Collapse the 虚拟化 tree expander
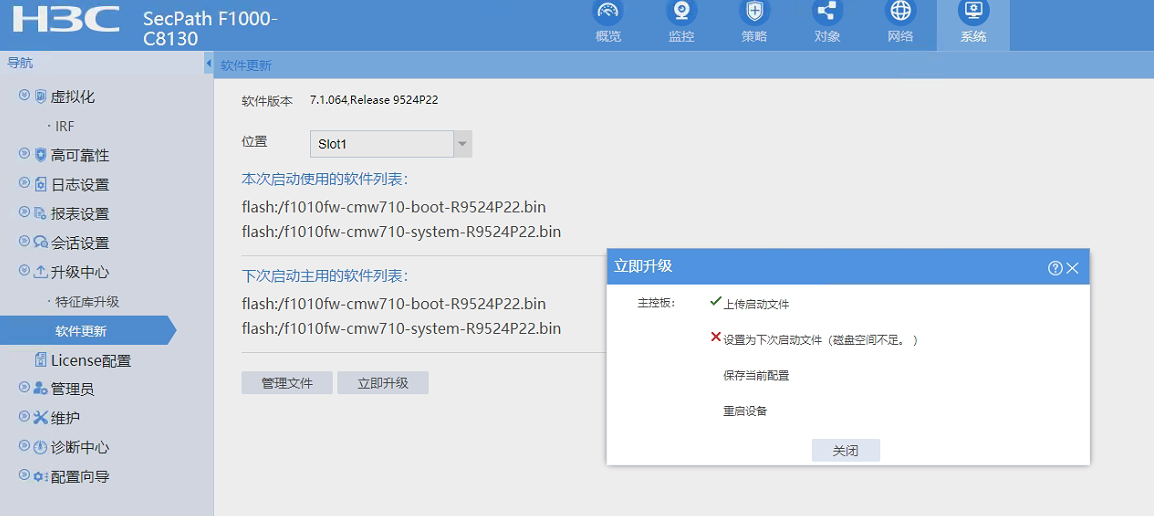The height and width of the screenshot is (516, 1154). click(24, 95)
